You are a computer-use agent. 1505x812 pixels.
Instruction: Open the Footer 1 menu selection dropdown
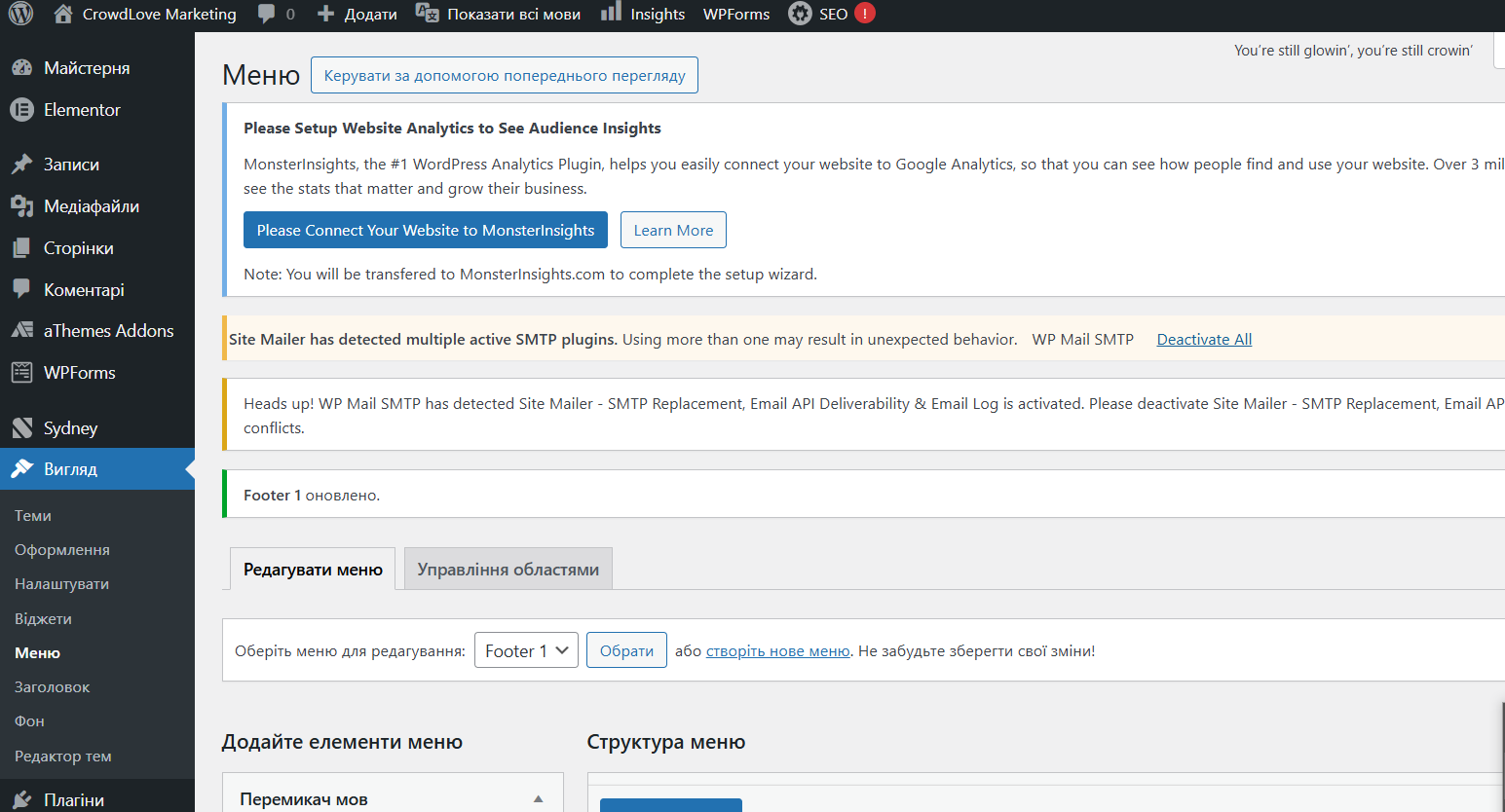[526, 650]
